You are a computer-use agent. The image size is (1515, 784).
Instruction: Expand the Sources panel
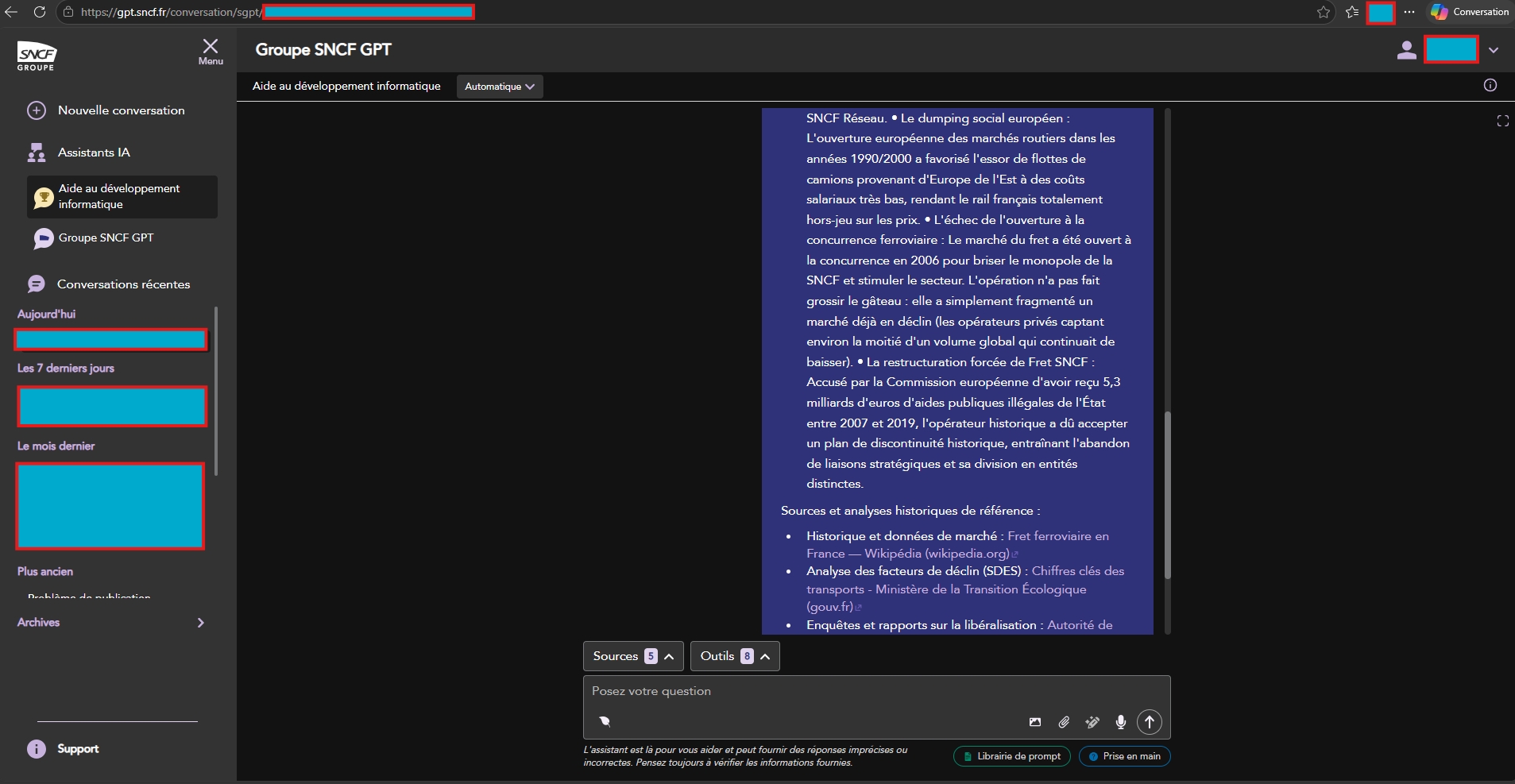click(633, 656)
